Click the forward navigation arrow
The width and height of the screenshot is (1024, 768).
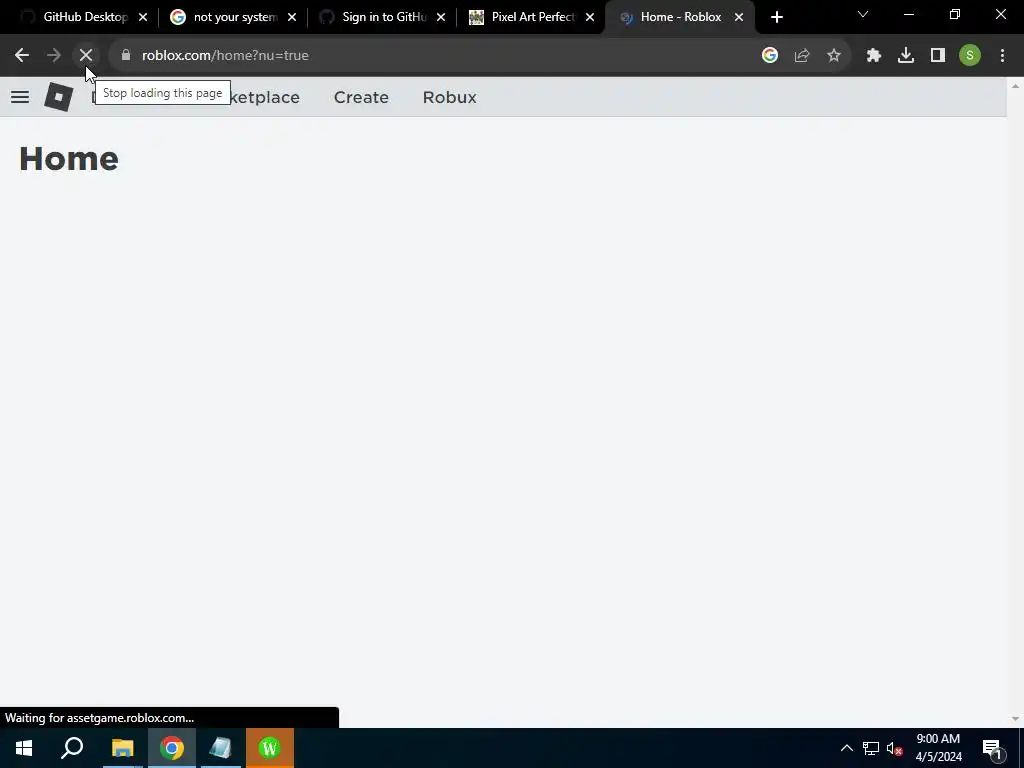tap(54, 56)
